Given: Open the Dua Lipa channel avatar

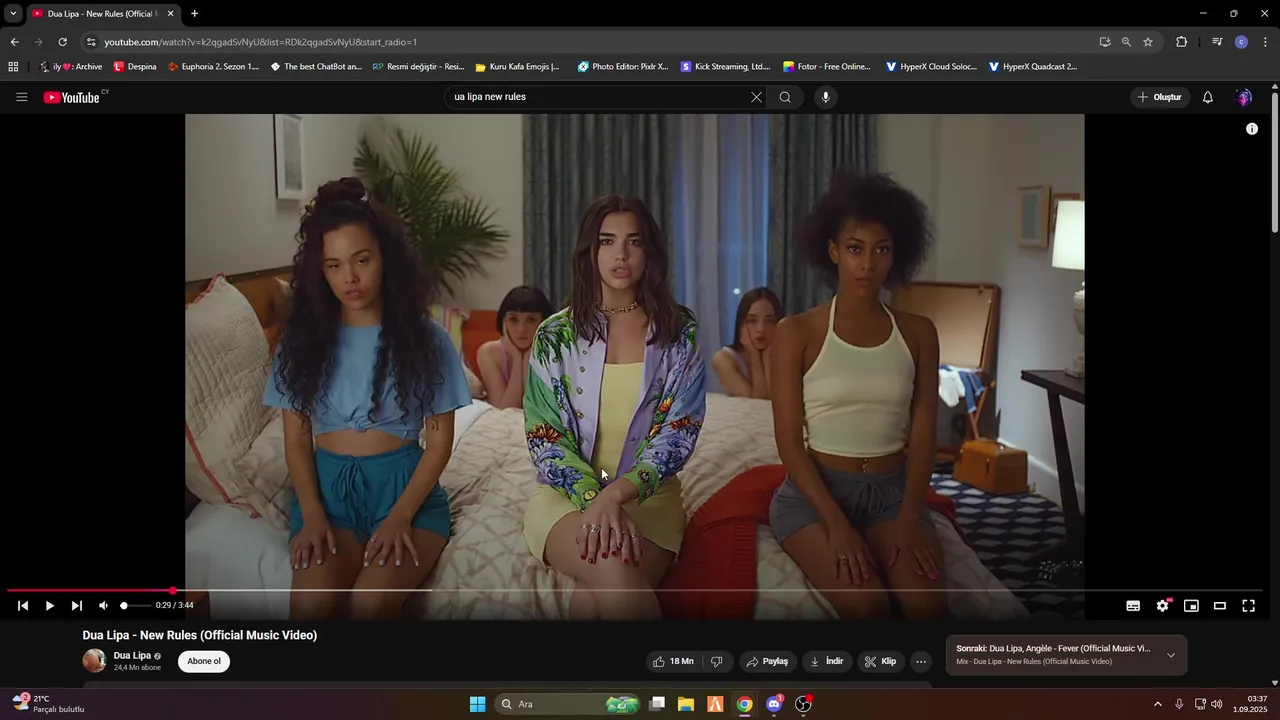Looking at the screenshot, I should click(x=94, y=661).
